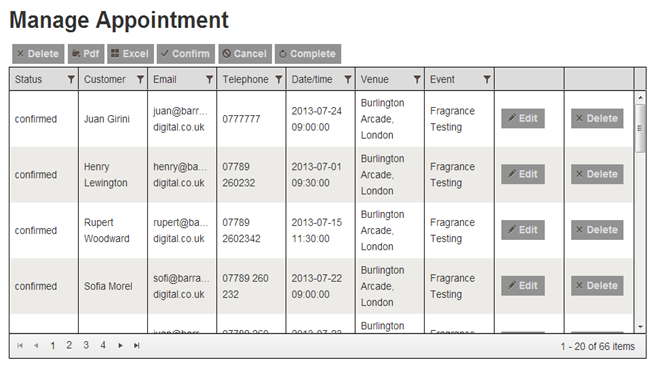Click the email cell starting with henry@ba

tap(182, 175)
